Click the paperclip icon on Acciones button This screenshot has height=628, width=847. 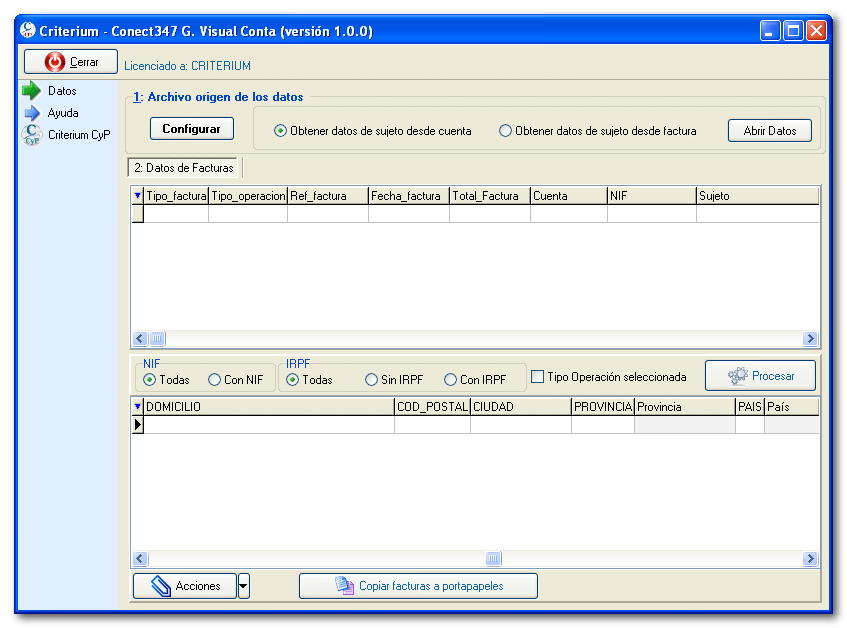coord(160,586)
